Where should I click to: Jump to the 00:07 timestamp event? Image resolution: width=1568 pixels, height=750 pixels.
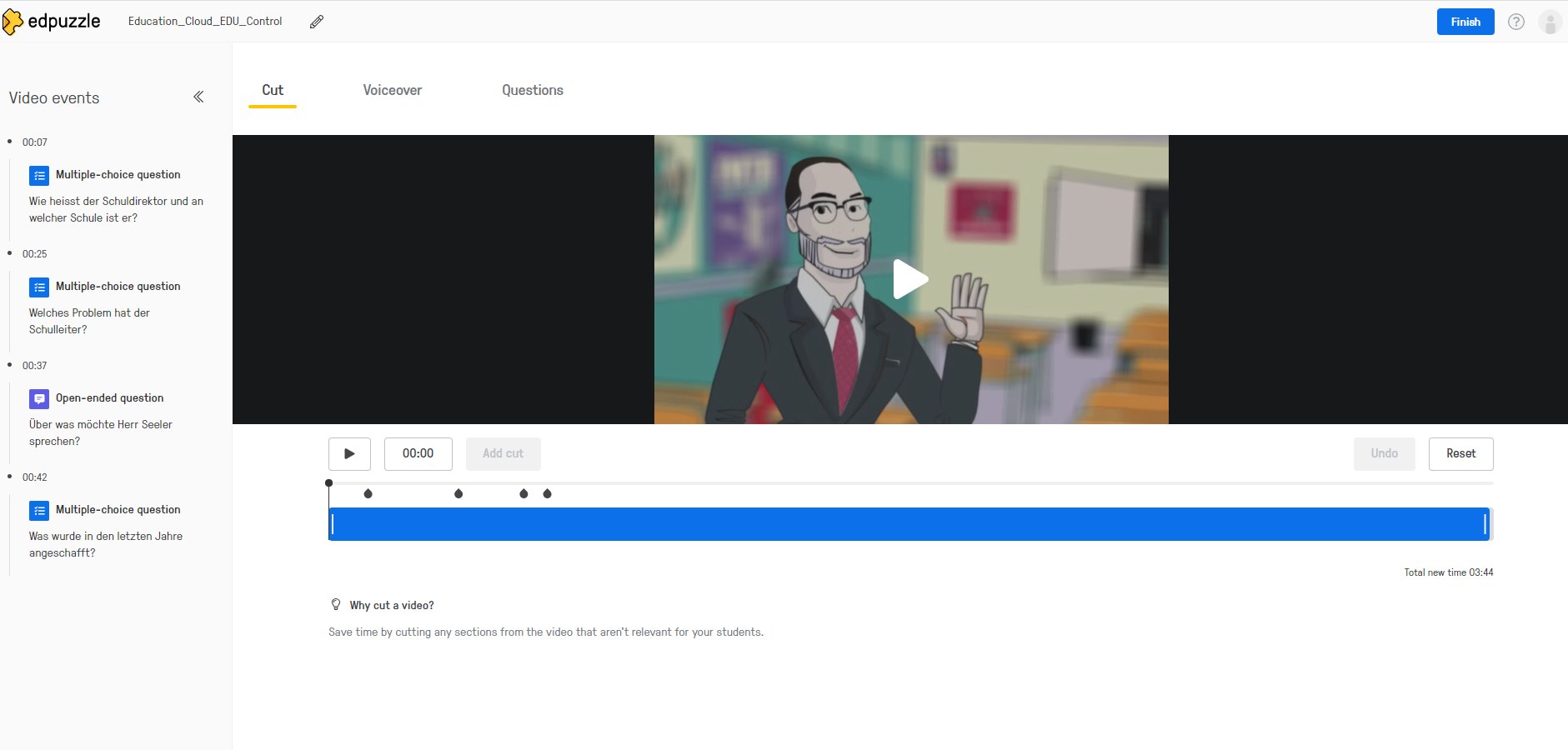coord(35,142)
